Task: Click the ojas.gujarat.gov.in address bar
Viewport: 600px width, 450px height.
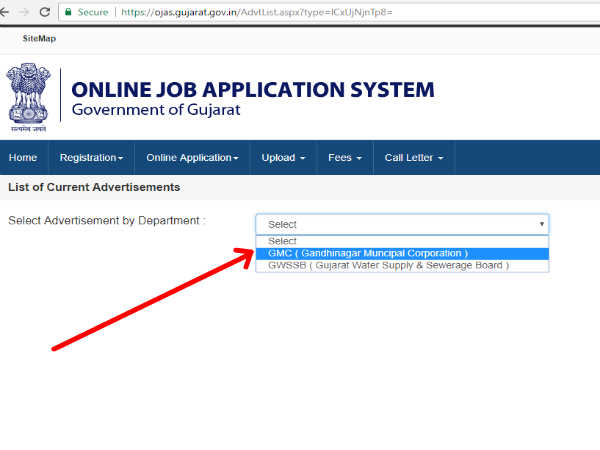Action: 329,12
